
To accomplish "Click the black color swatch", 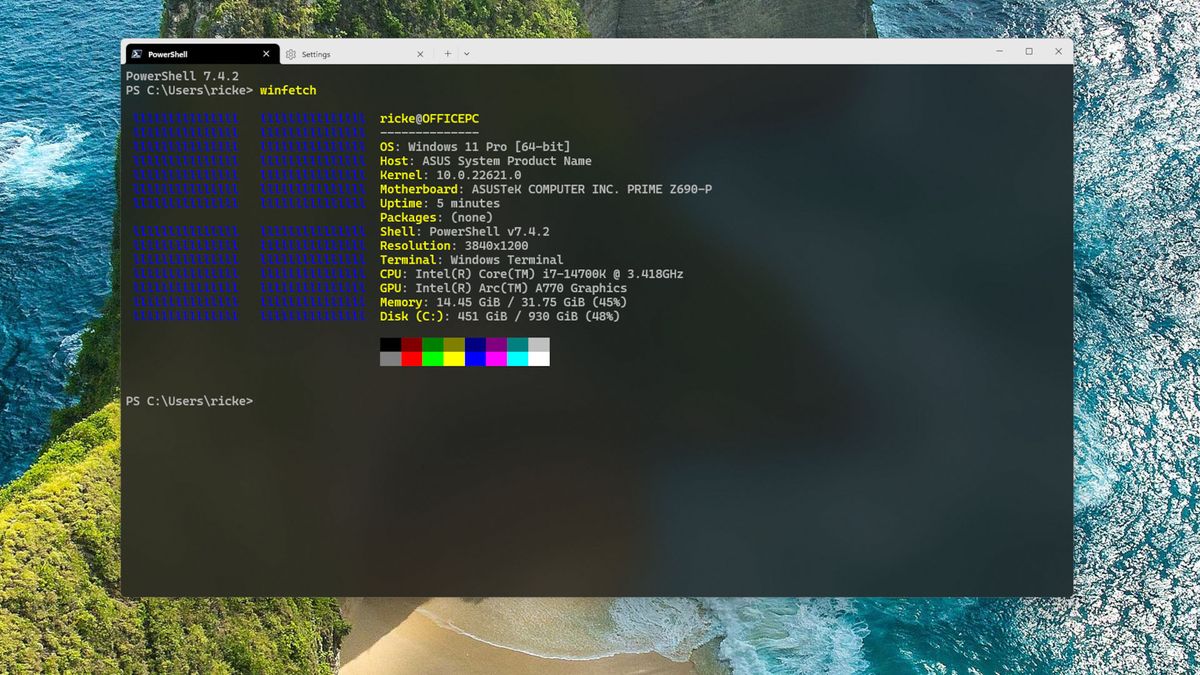I will 390,343.
